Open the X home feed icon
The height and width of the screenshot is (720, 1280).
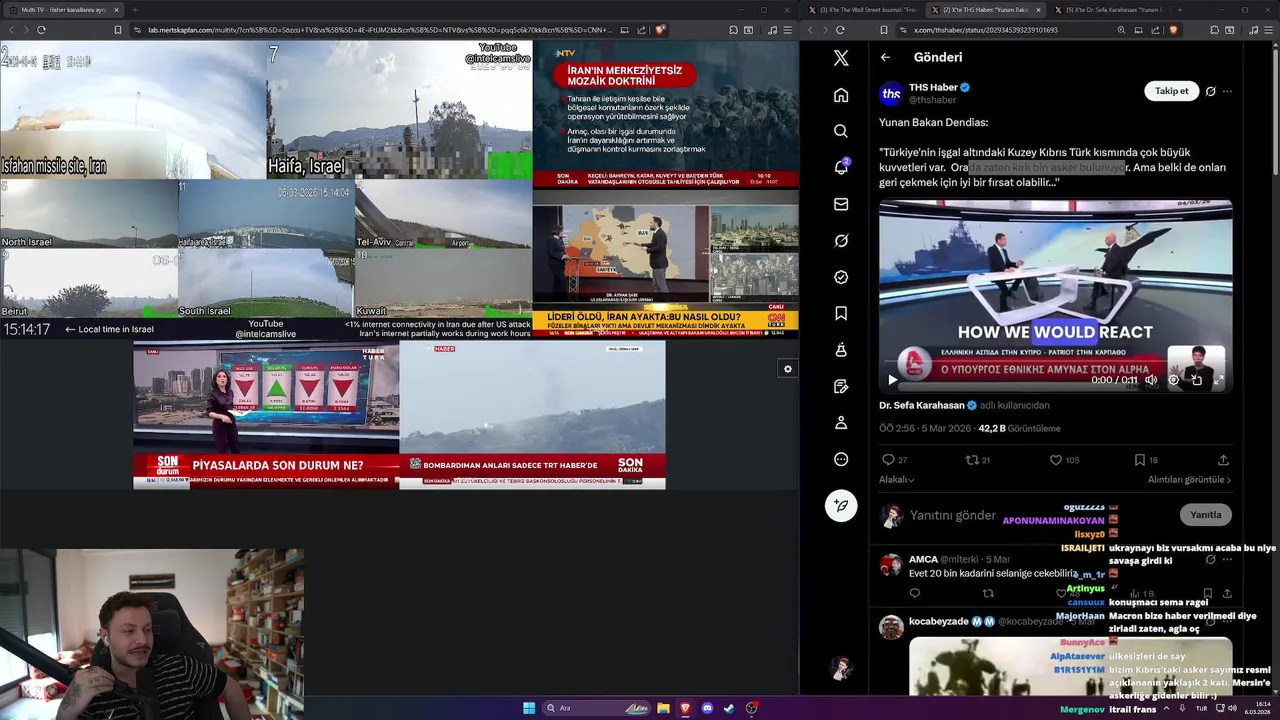[x=841, y=95]
